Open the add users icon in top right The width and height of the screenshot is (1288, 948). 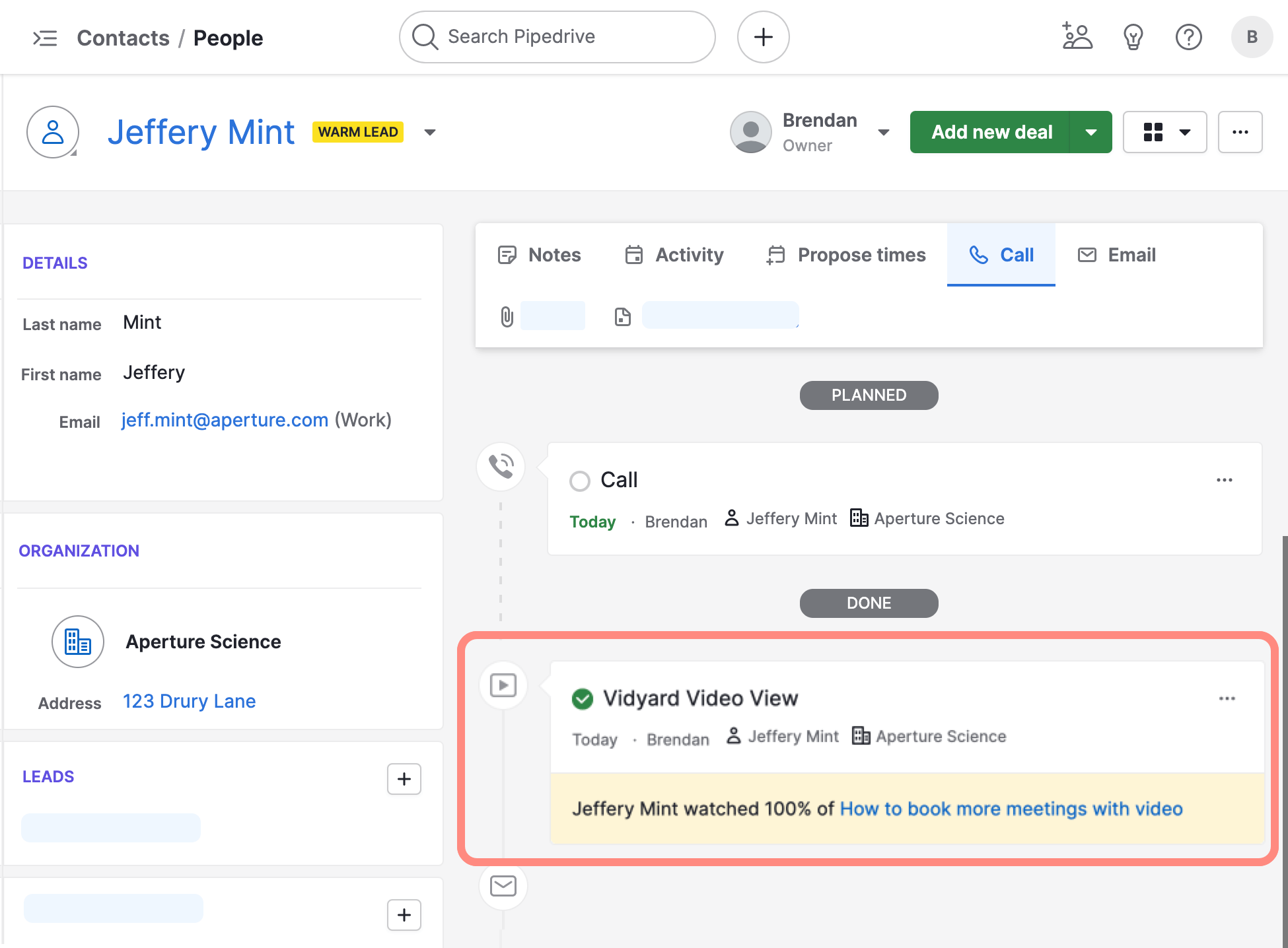1077,37
